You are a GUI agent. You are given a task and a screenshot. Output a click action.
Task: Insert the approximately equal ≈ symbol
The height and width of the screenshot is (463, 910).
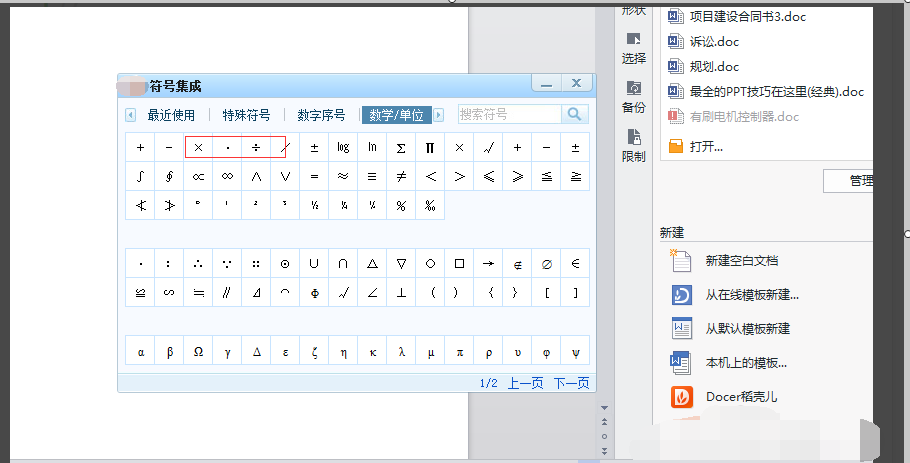[x=343, y=176]
